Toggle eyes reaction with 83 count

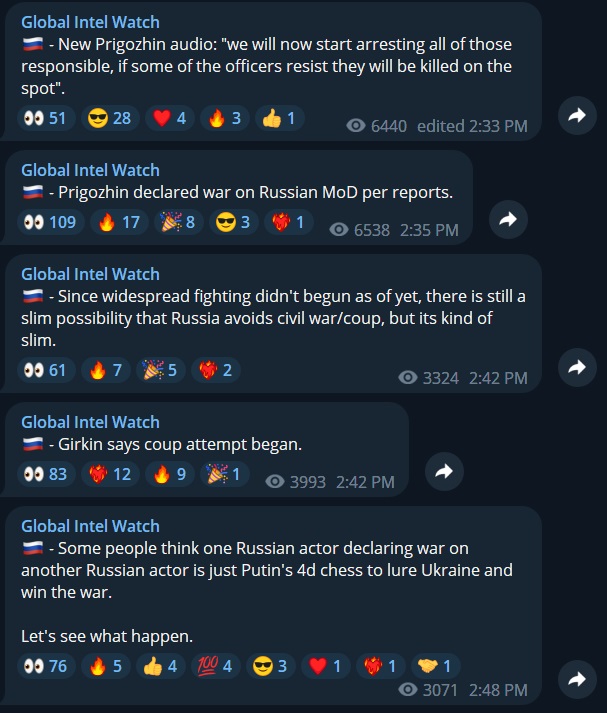[46, 474]
